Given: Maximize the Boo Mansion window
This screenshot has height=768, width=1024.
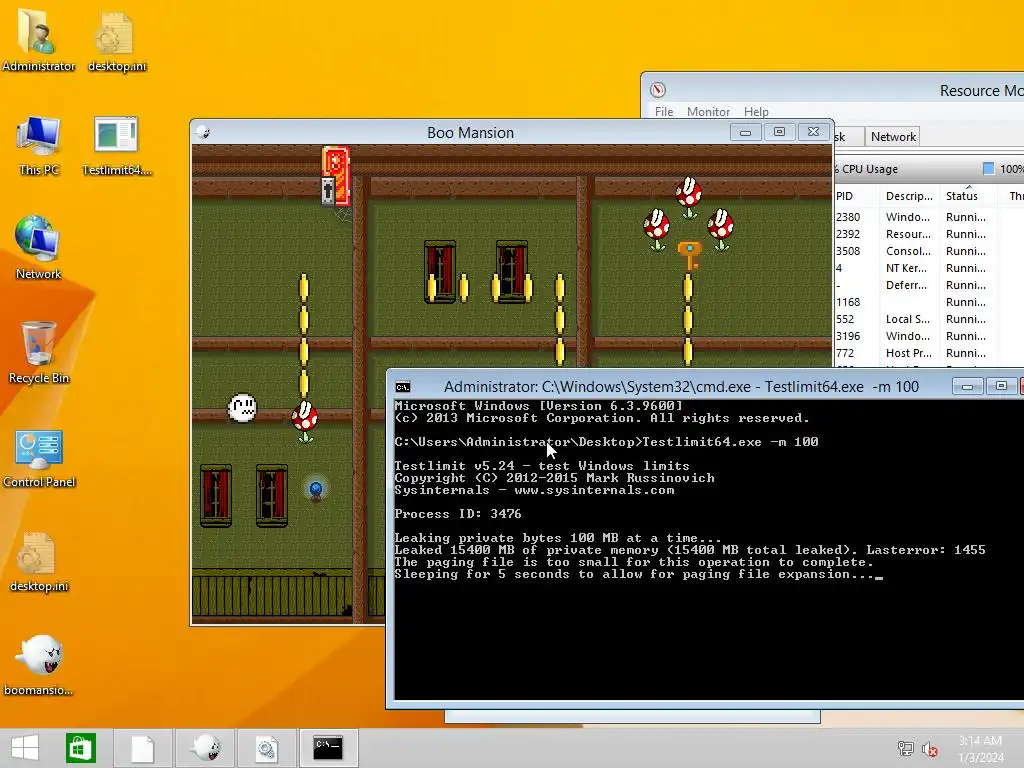Looking at the screenshot, I should [x=779, y=133].
